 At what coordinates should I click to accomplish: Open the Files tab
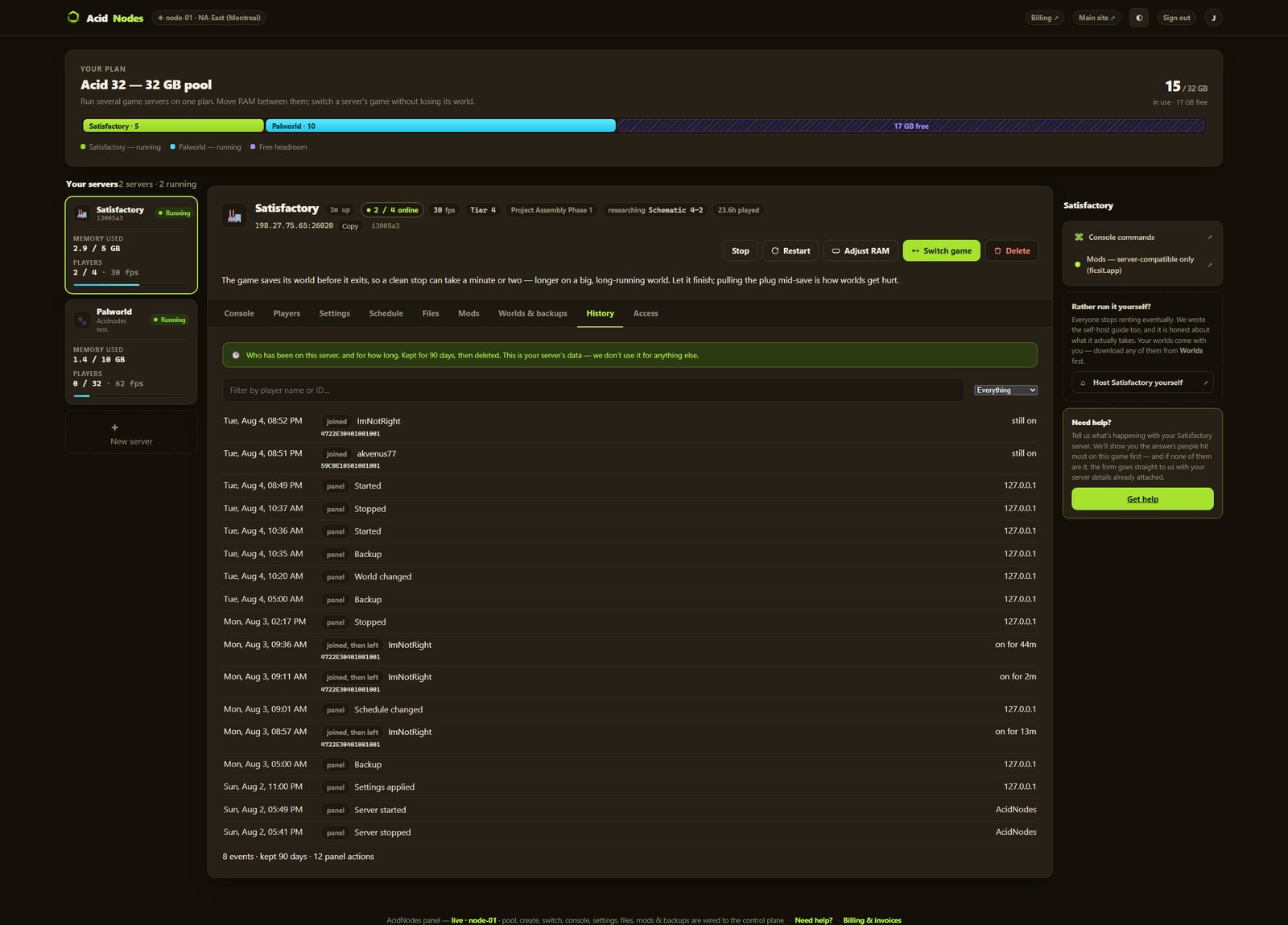[x=431, y=314]
